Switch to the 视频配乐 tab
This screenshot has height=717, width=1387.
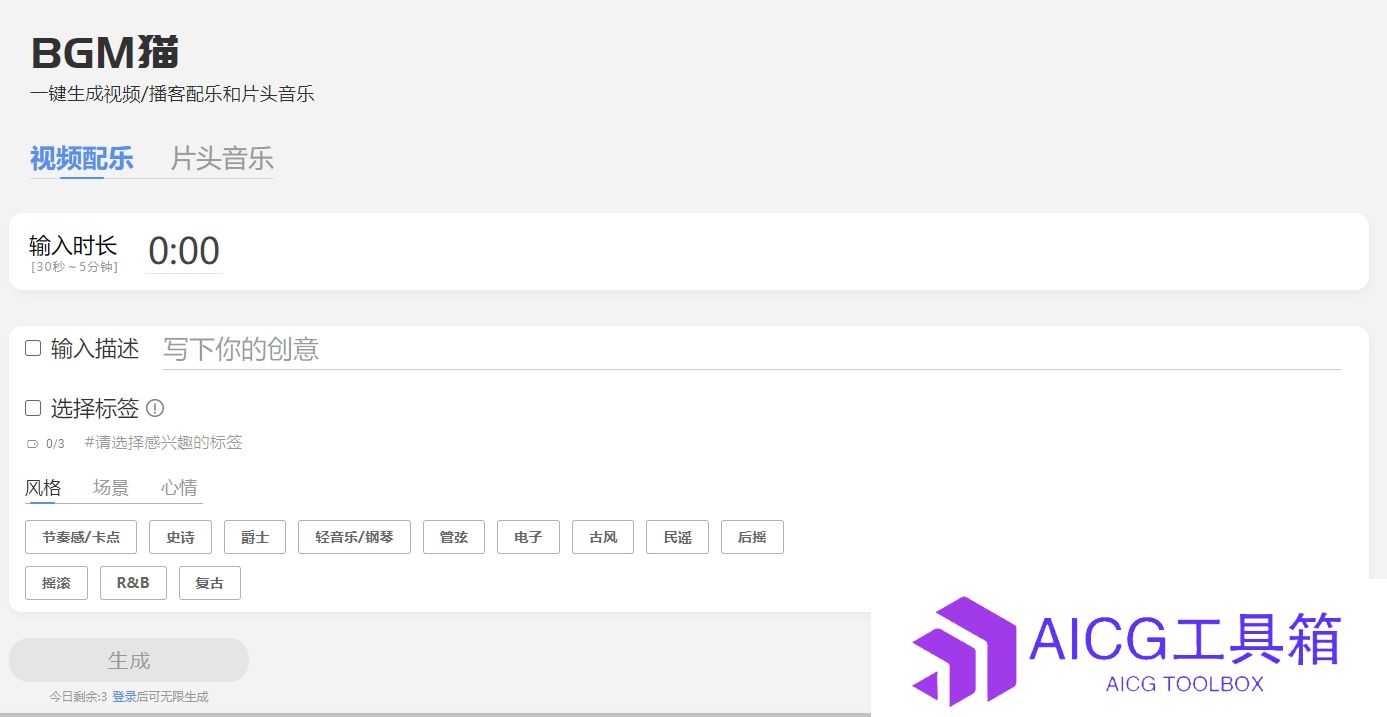point(81,159)
